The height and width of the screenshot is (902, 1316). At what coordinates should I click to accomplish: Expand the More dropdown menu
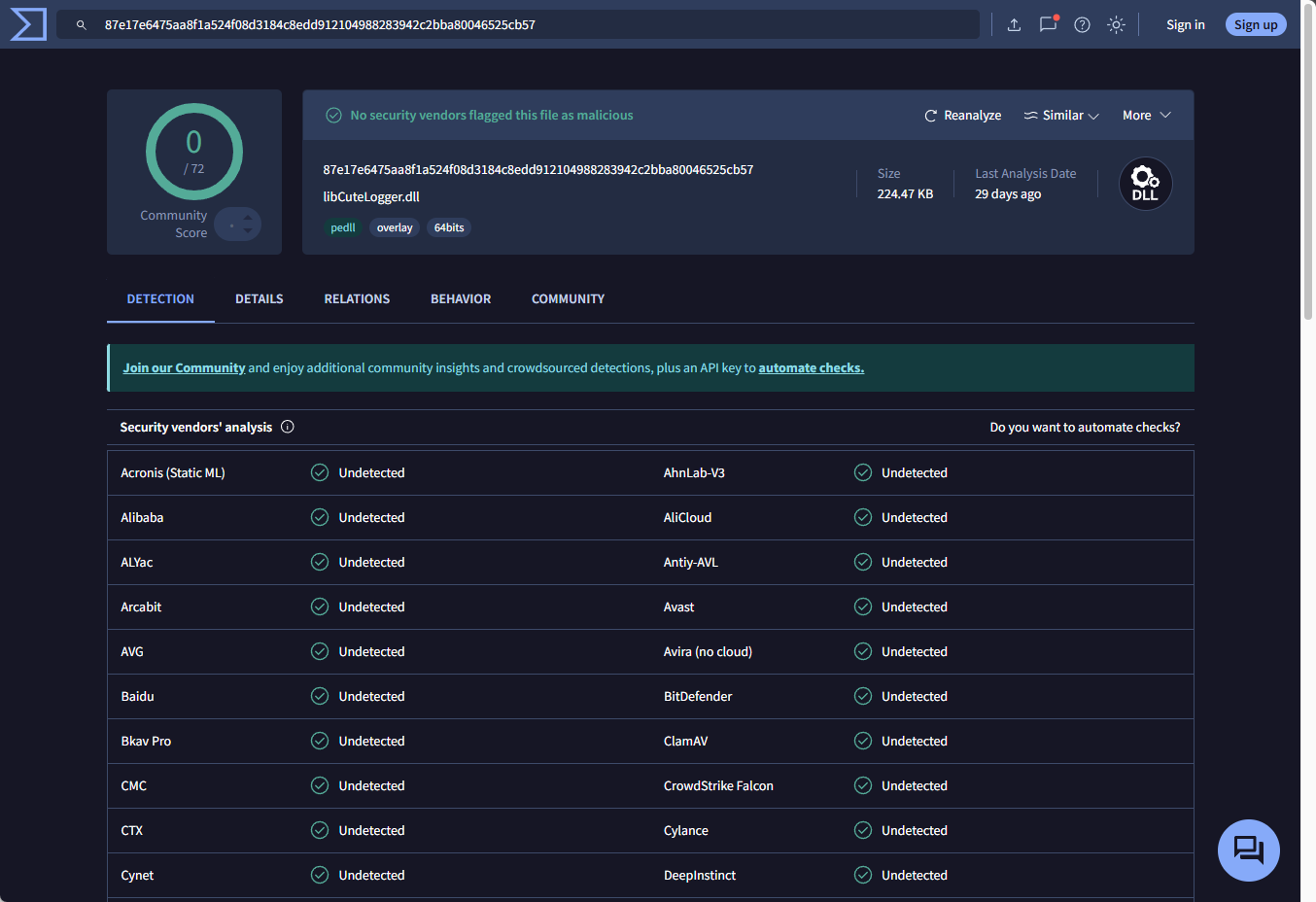(1147, 116)
